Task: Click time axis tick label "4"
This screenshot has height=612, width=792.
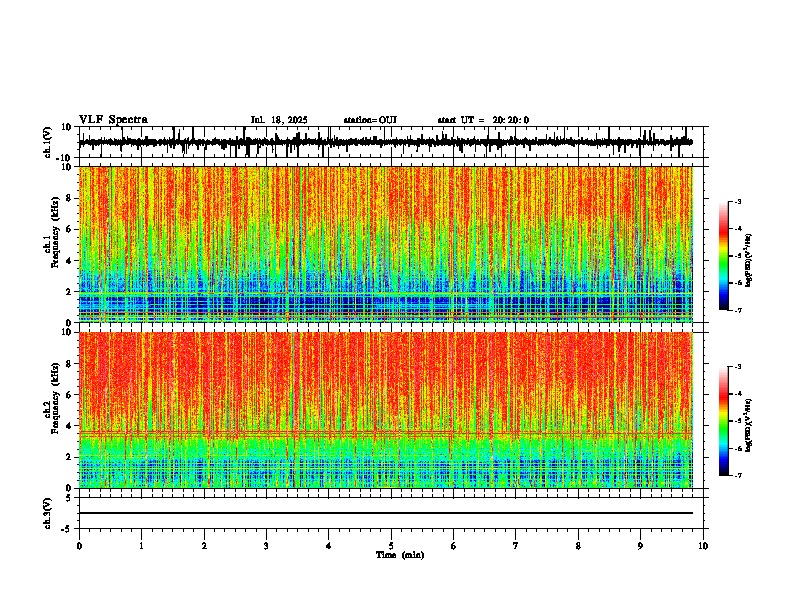Action: (x=329, y=546)
